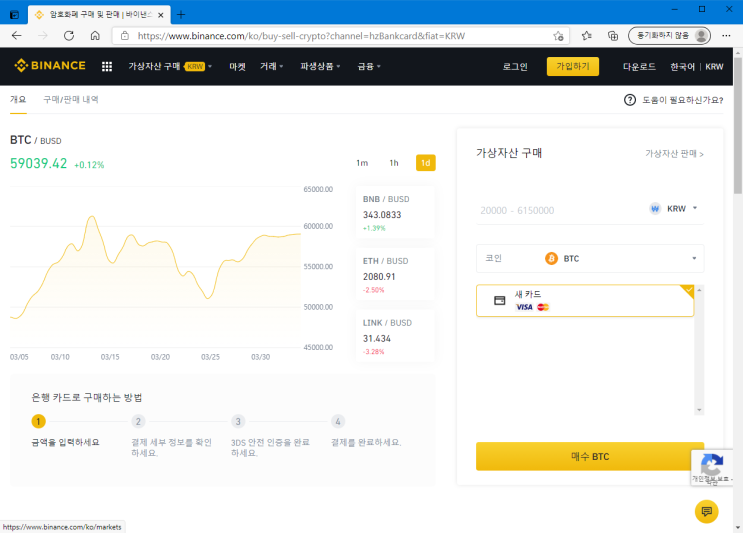743x533 pixels.
Task: Click step 4 circle 결제를 완료하세요
Action: (338, 421)
